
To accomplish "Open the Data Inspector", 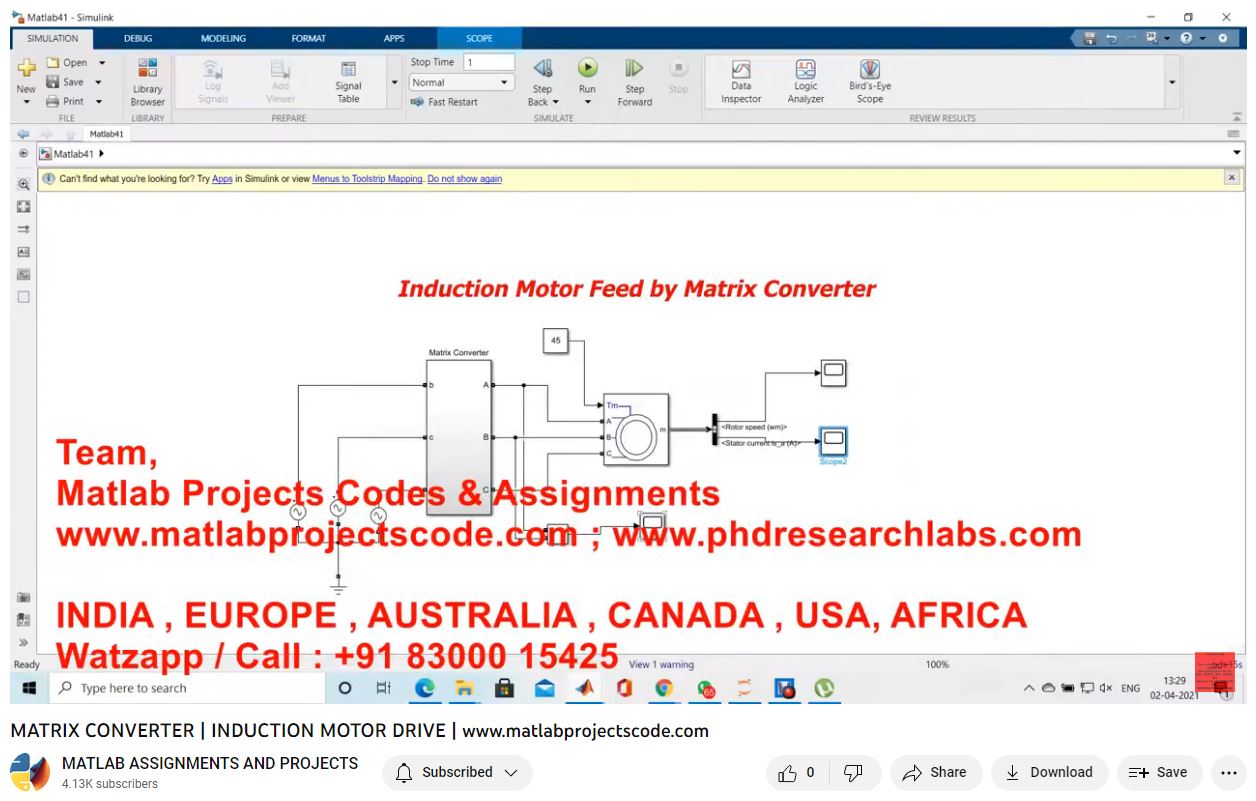I will point(741,82).
